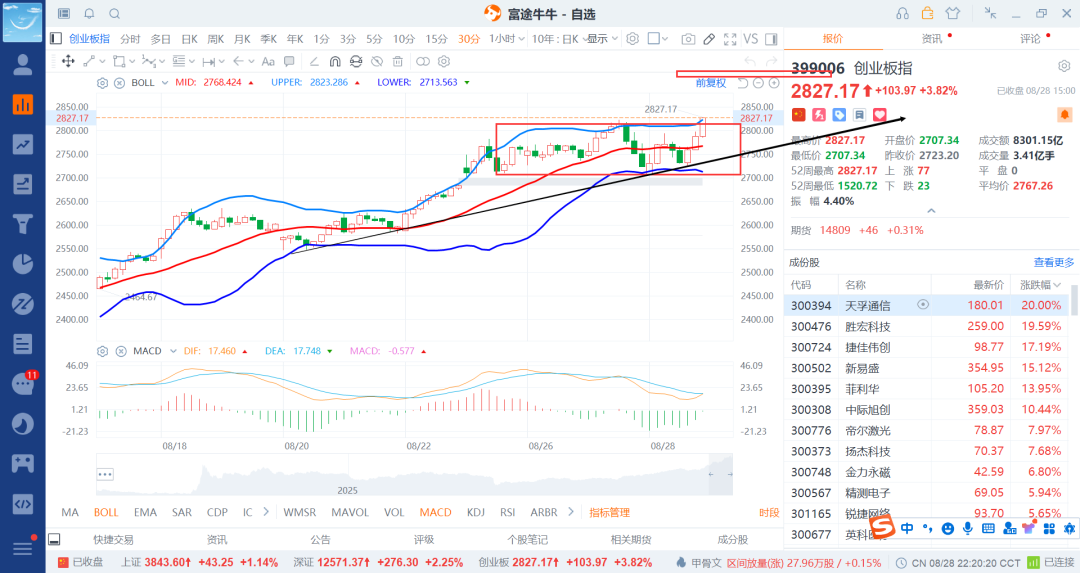Open the line-trend markets sidebar icon

click(23, 144)
